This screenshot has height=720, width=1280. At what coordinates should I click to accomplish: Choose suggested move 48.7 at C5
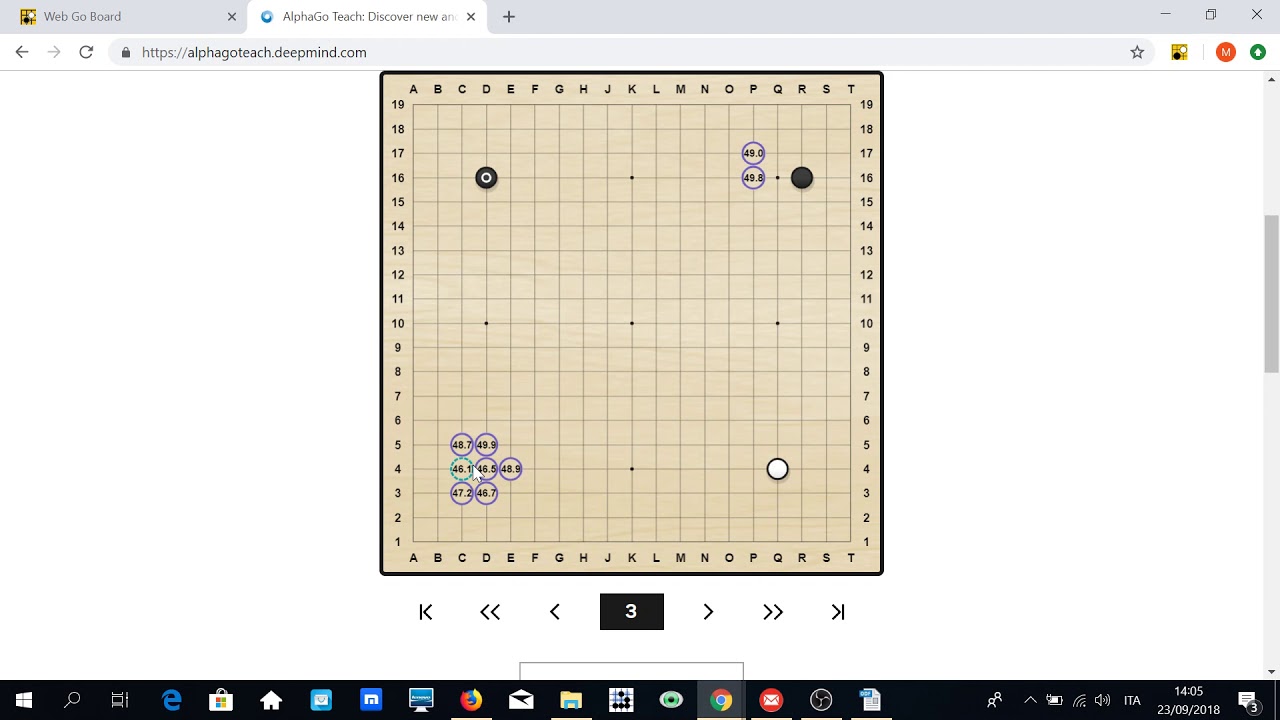pos(462,445)
